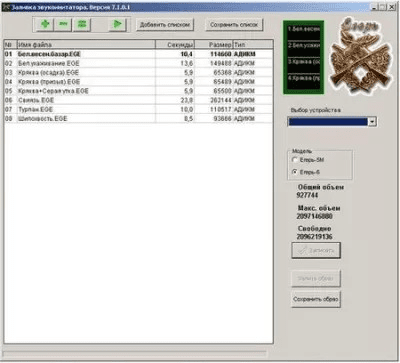The width and height of the screenshot is (400, 363).
Task: Click the Добавить списком button
Action: 165,25
